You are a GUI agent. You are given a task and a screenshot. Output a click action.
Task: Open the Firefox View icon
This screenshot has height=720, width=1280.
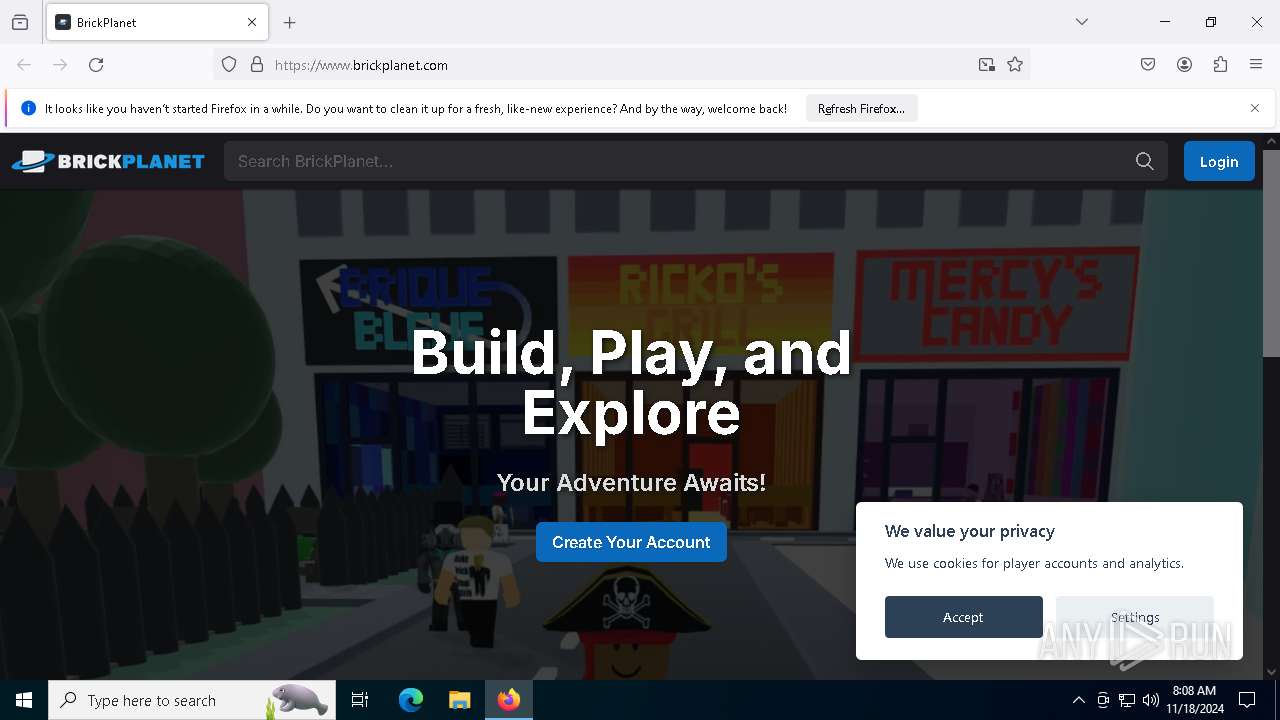20,22
